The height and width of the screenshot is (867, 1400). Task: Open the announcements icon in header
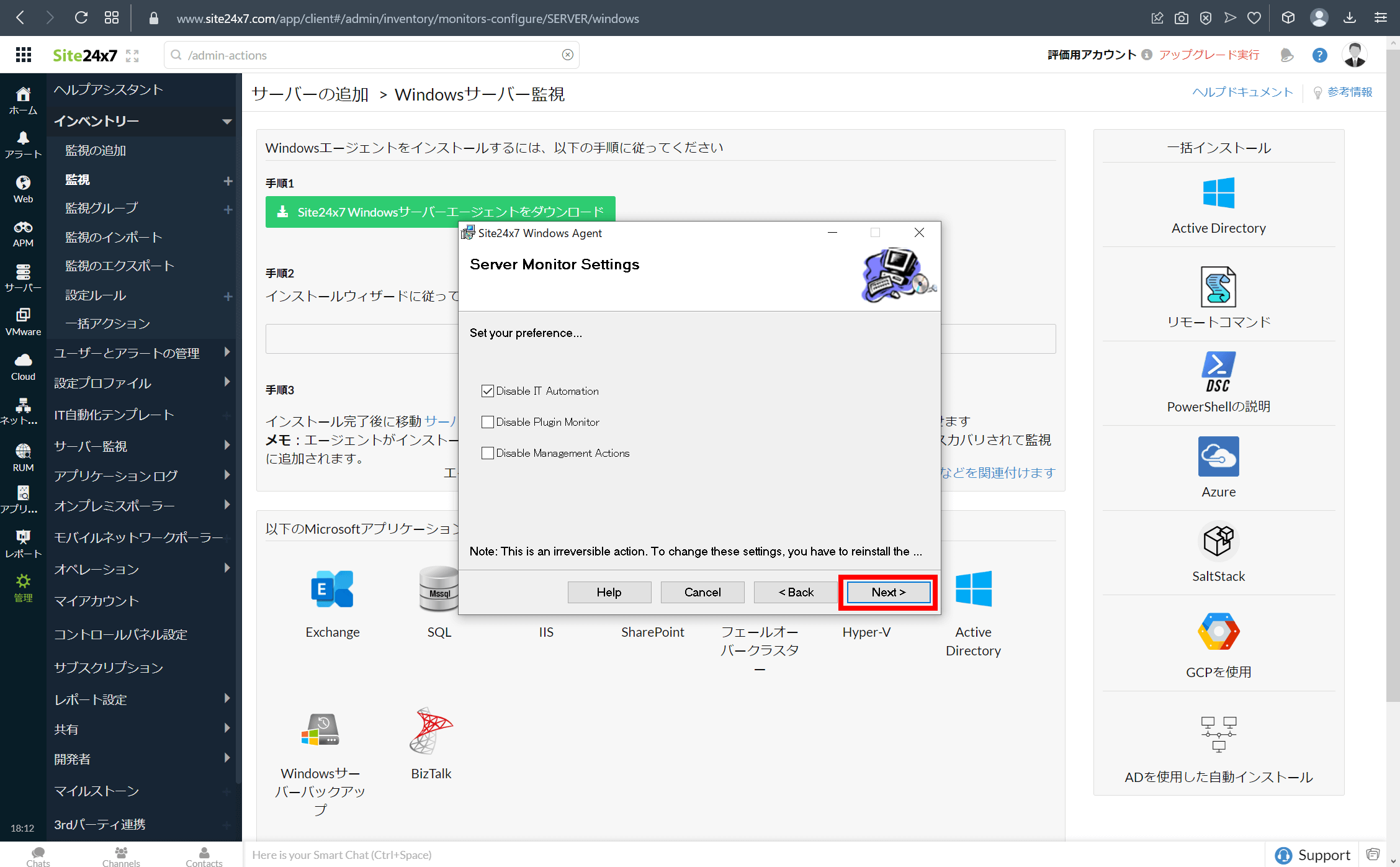pyautogui.click(x=1286, y=55)
